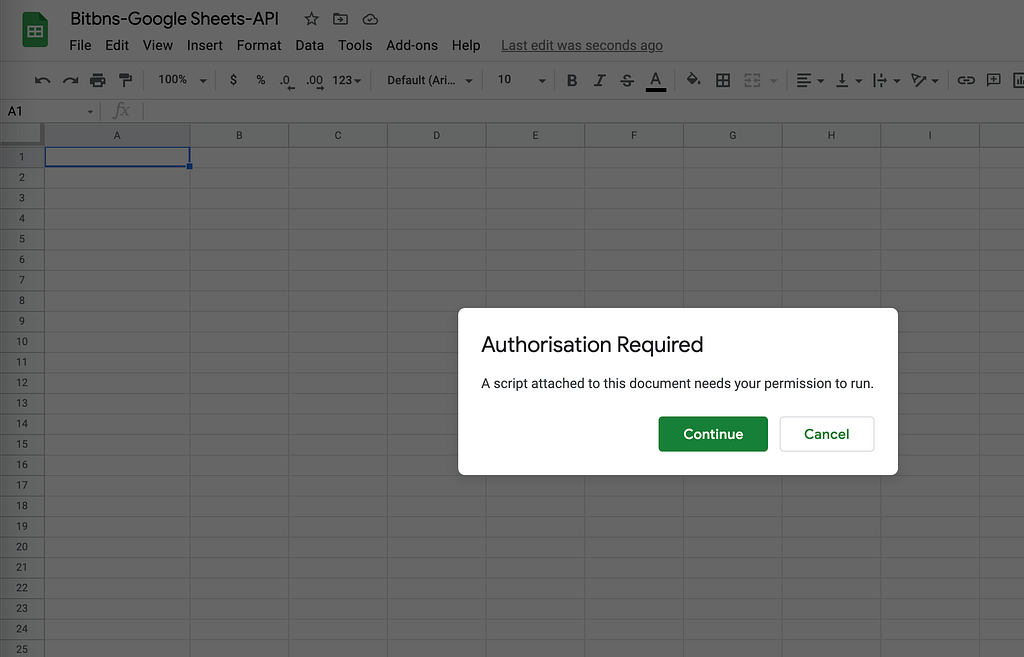Image resolution: width=1024 pixels, height=657 pixels.
Task: Click the move to folder icon
Action: pyautogui.click(x=340, y=19)
